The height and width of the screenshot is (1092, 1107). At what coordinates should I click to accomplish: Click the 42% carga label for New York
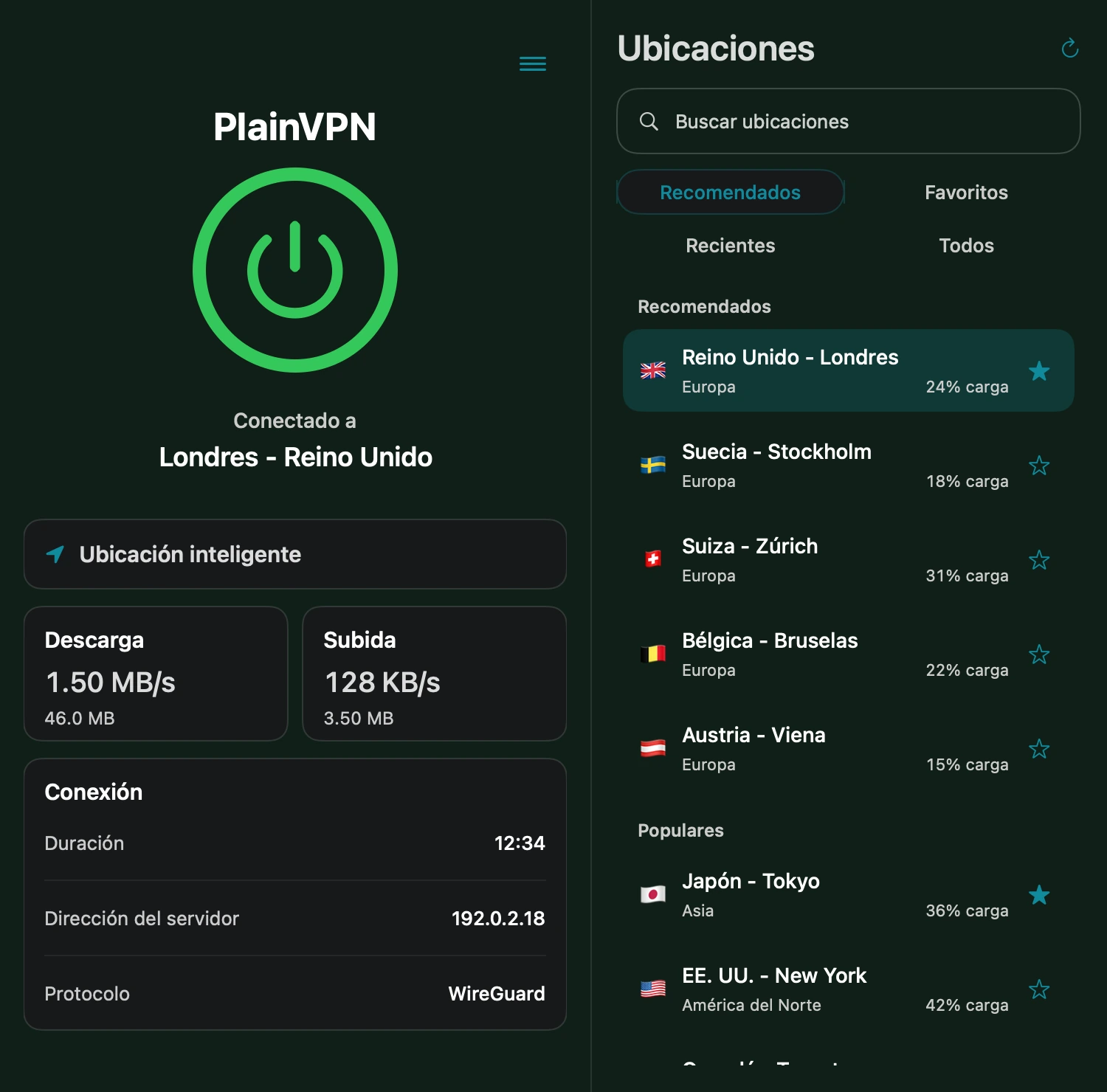967,1005
